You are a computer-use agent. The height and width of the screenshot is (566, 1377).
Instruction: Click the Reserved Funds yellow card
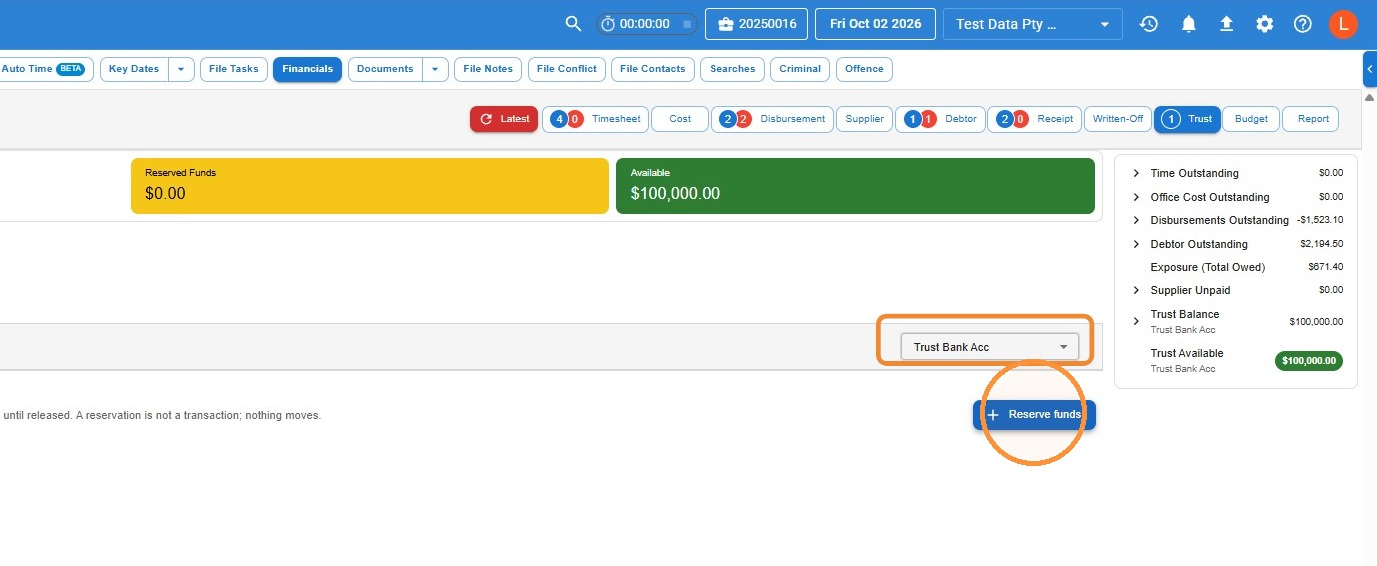click(369, 185)
